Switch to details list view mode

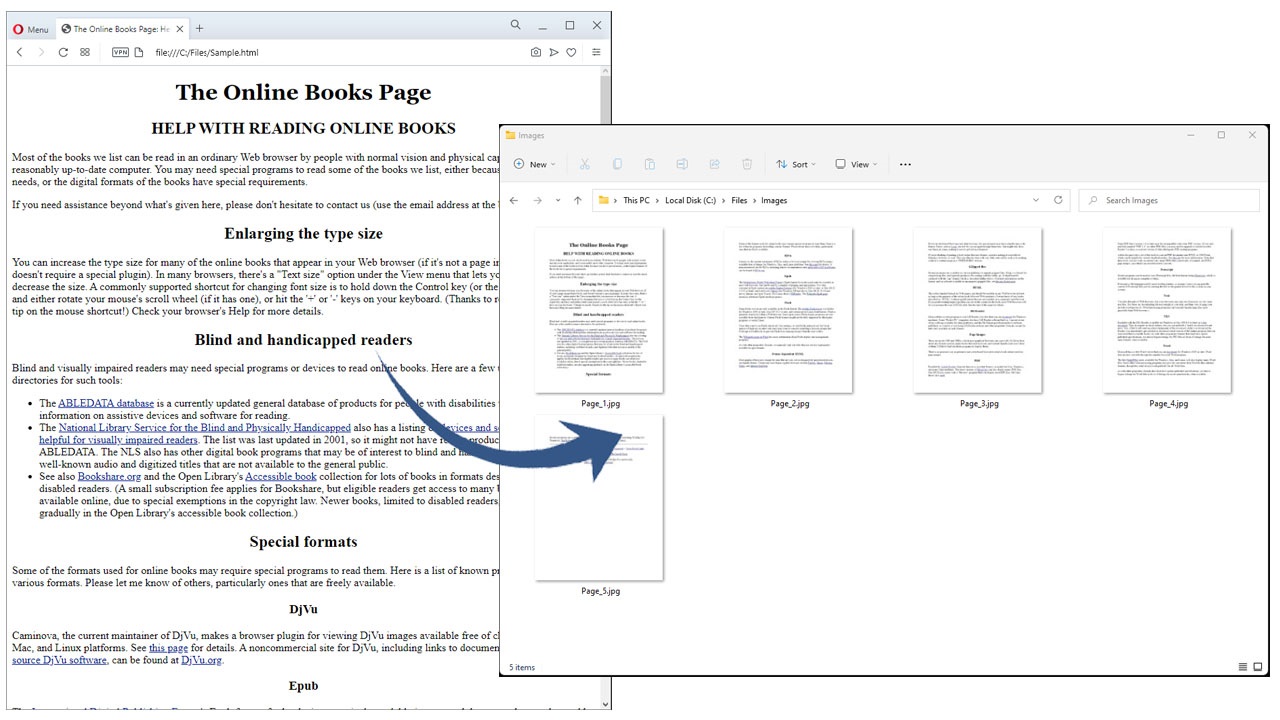tap(1243, 667)
